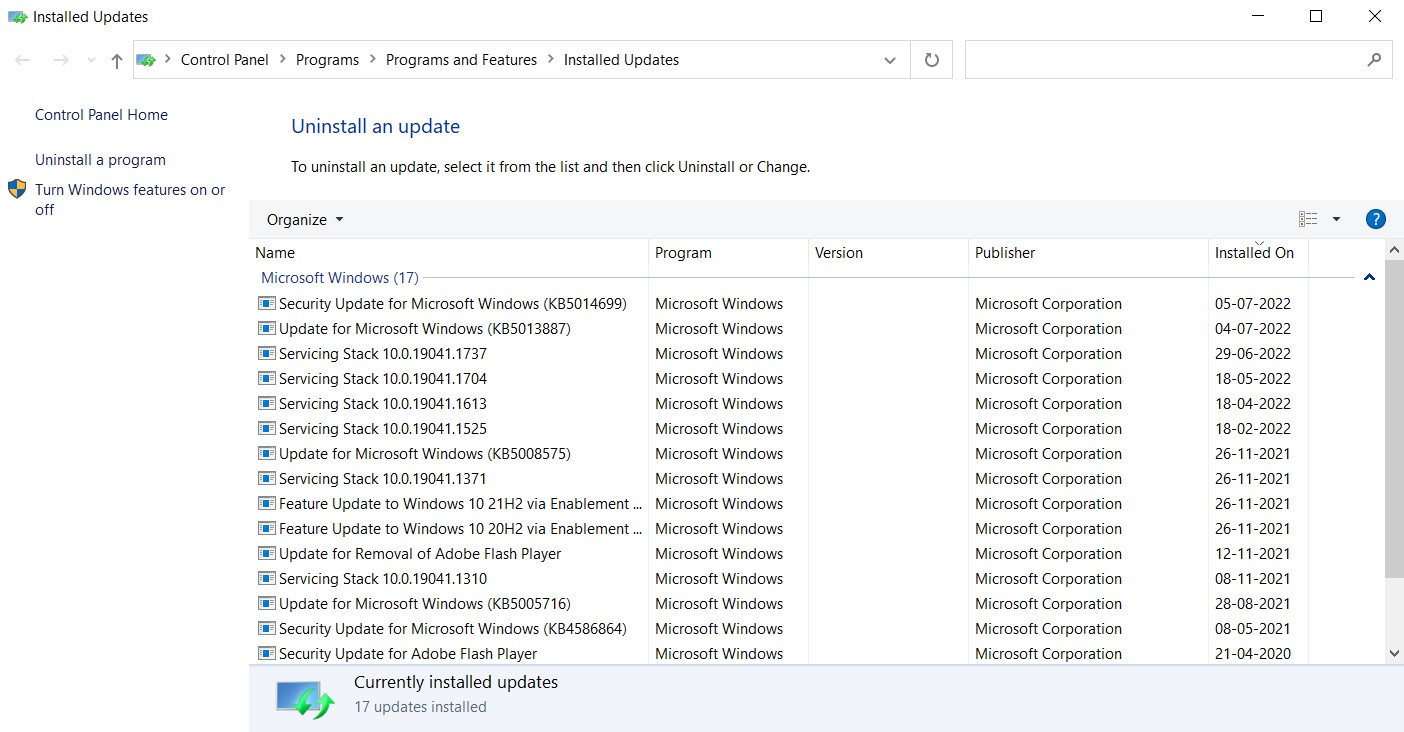Screen dimensions: 1404x732
Task: Click Programs and Features breadcrumb
Action: click(x=461, y=60)
